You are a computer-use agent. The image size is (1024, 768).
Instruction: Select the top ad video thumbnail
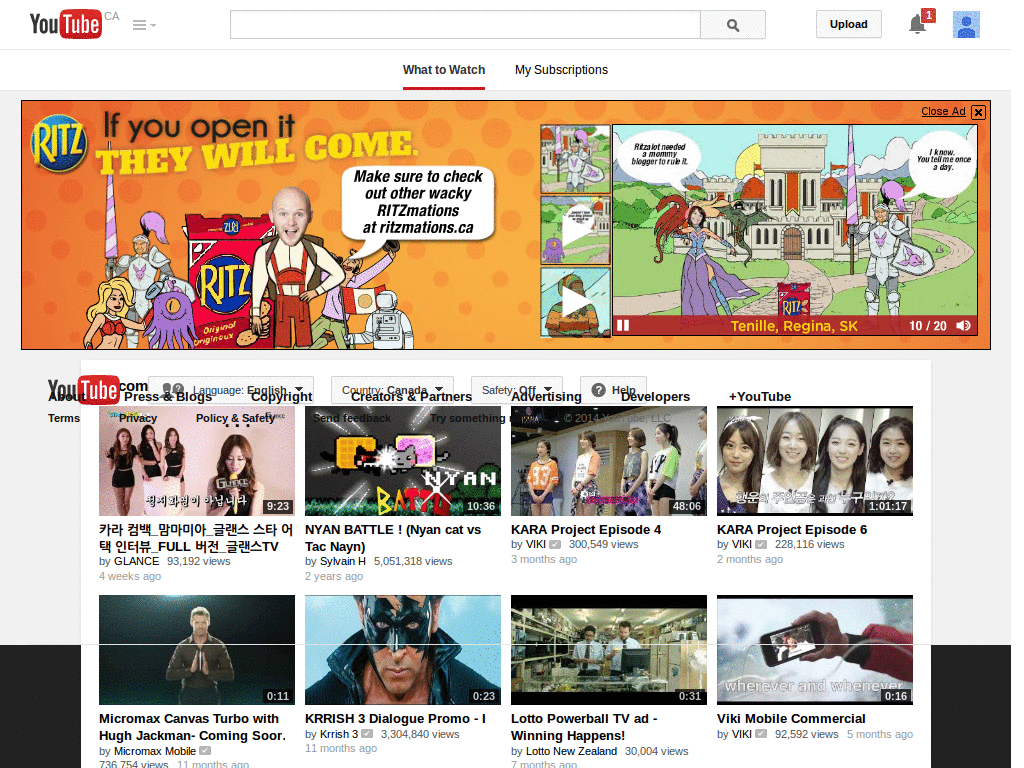point(575,159)
